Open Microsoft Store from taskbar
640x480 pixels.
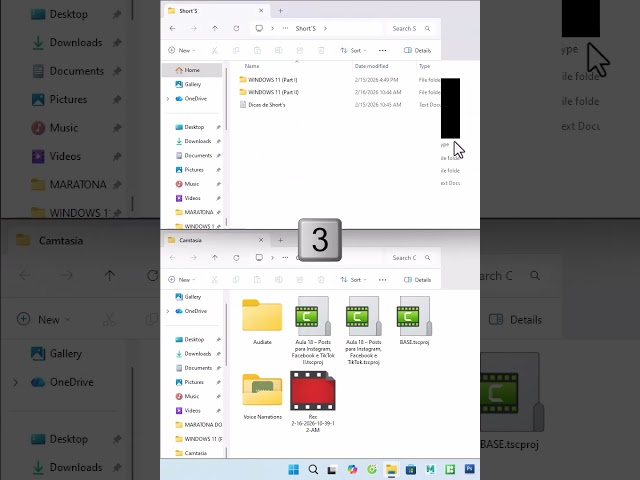point(411,469)
